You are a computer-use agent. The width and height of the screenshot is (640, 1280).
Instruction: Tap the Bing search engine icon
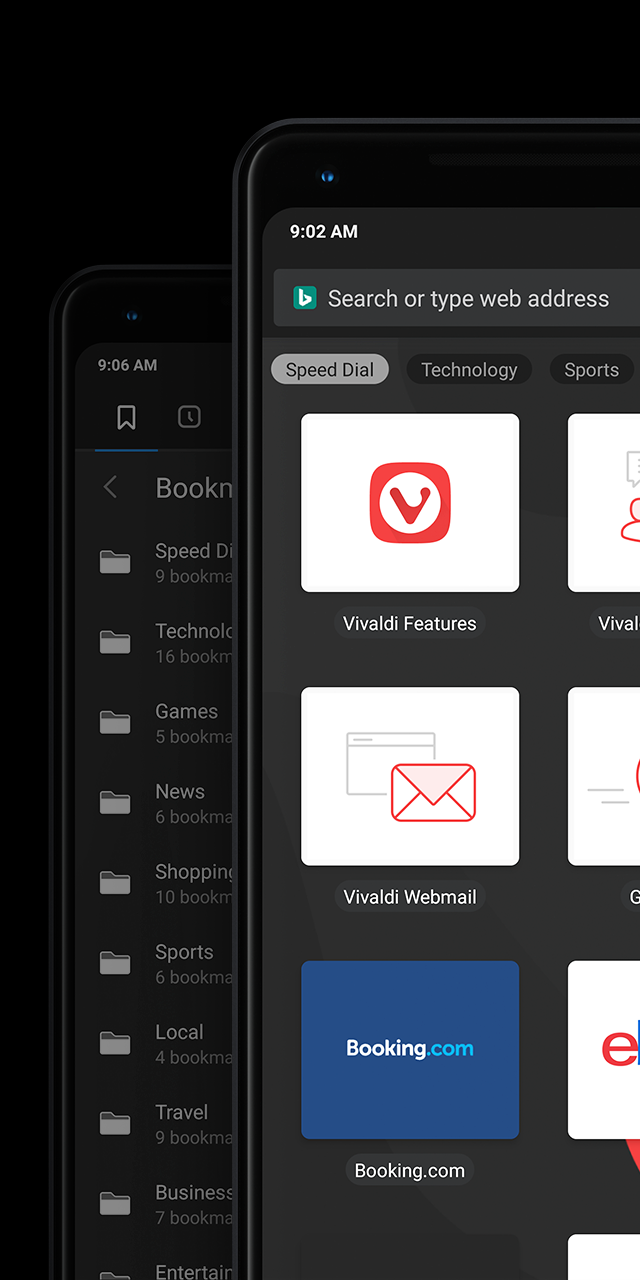(x=304, y=298)
